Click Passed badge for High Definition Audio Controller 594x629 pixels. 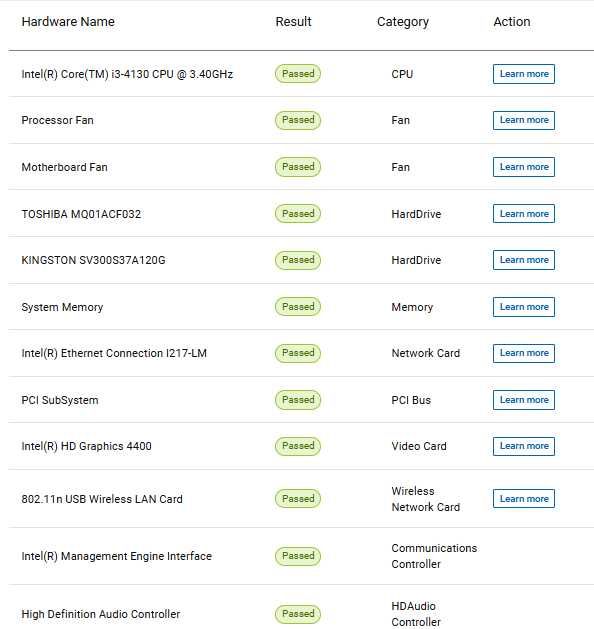point(298,614)
